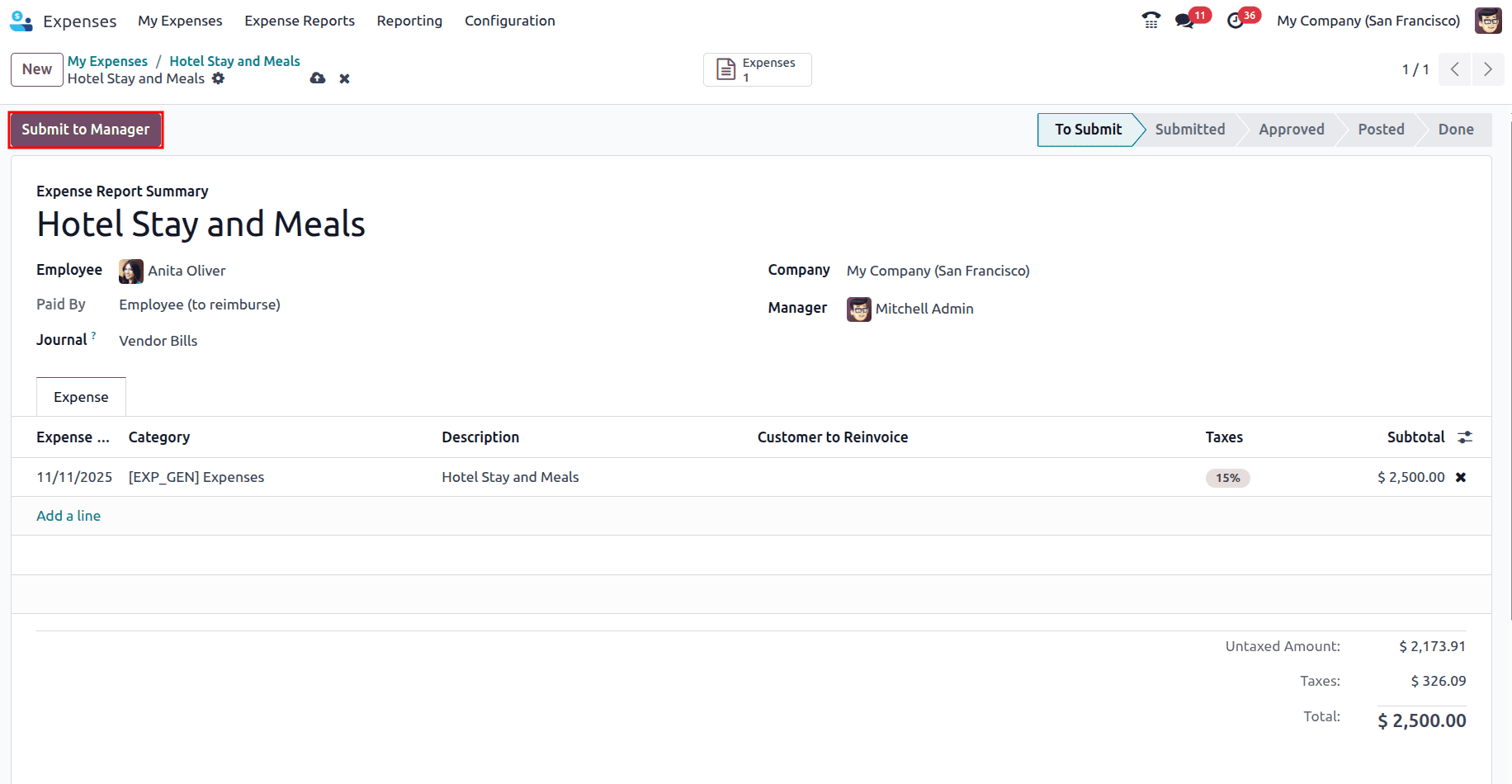This screenshot has width=1512, height=784.
Task: Remove the Hotel Stay expense line
Action: pyautogui.click(x=1461, y=477)
